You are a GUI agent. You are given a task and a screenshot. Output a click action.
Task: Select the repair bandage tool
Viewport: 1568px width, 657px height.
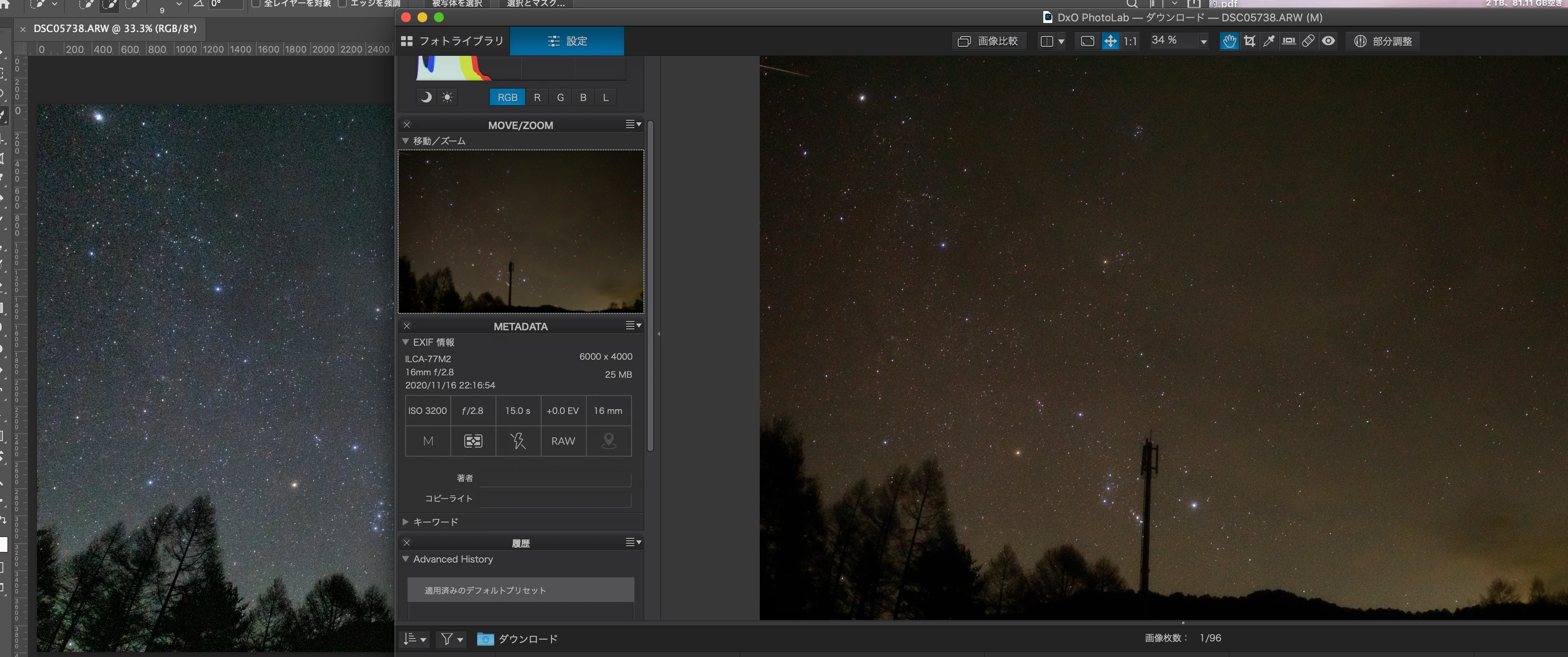pyautogui.click(x=1308, y=41)
